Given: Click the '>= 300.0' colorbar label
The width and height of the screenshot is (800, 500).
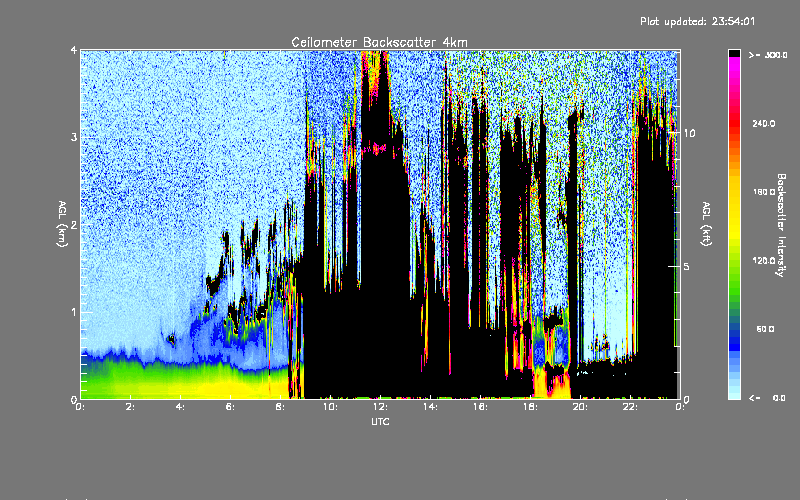Looking at the screenshot, I should [x=768, y=55].
